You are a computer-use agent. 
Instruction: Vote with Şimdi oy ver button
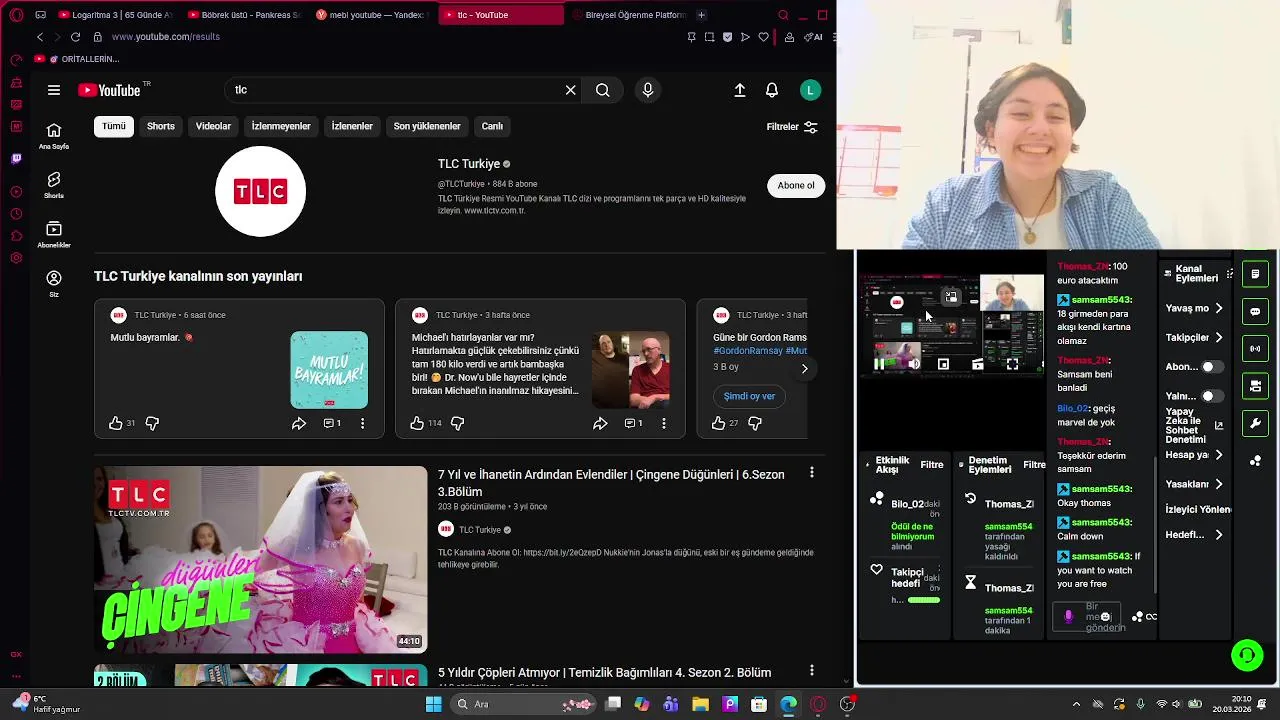point(749,396)
